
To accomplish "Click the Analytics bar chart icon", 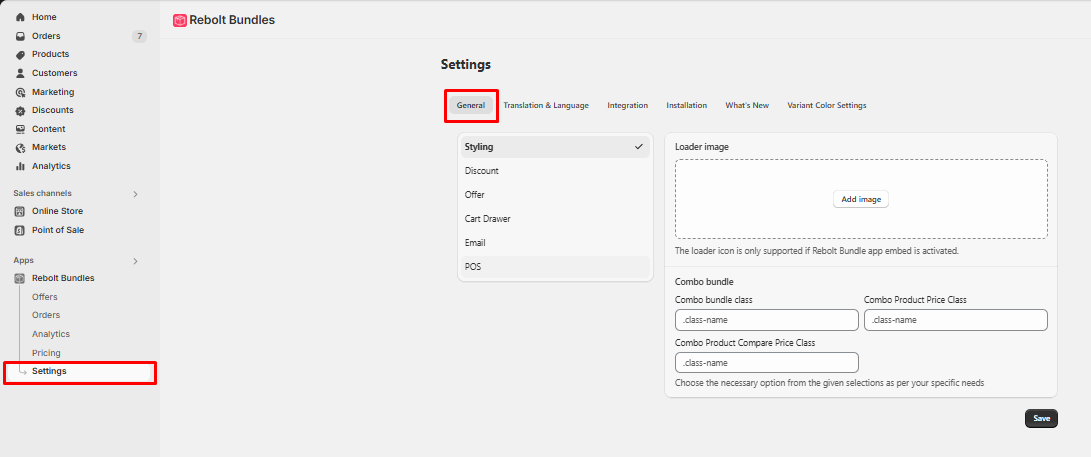I will pos(20,166).
